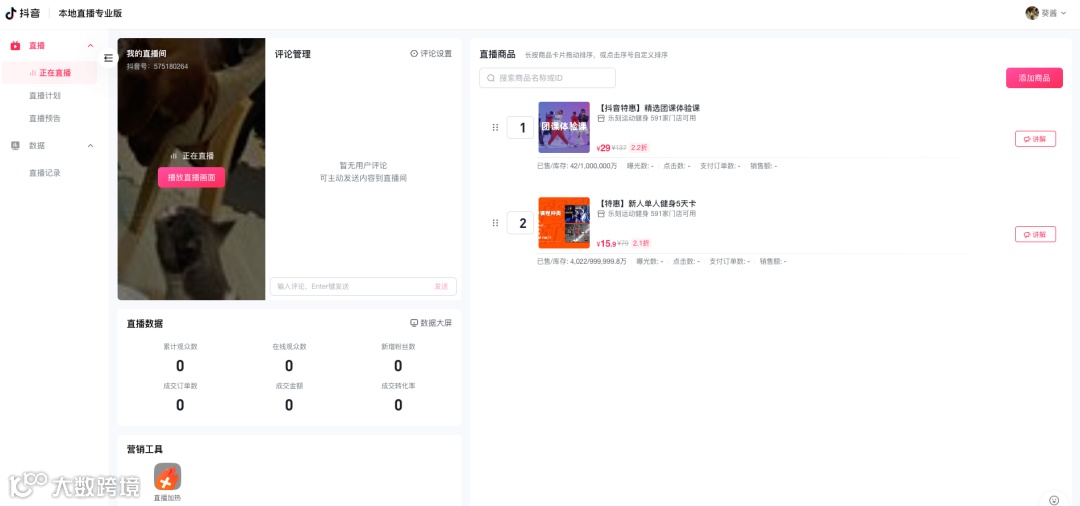Click the 累计观众数 value
The height and width of the screenshot is (506, 1080).
point(180,366)
